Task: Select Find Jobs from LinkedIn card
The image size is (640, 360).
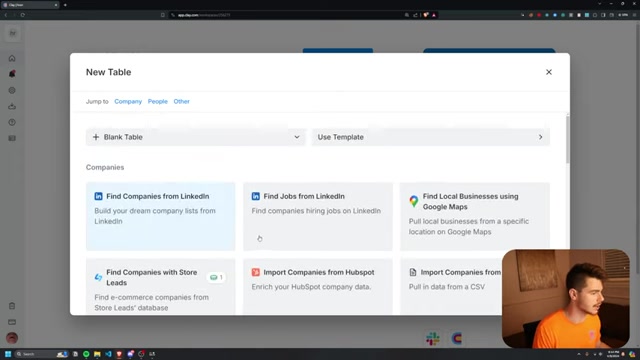Action: [318, 216]
